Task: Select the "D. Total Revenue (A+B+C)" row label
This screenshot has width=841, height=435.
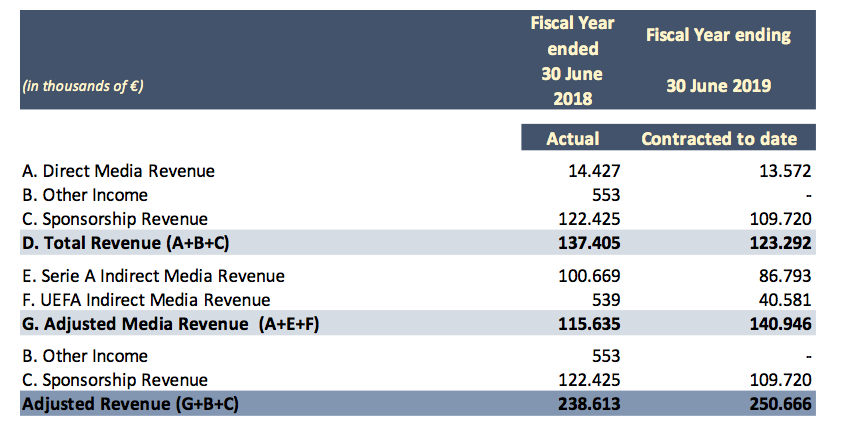Action: pos(123,243)
